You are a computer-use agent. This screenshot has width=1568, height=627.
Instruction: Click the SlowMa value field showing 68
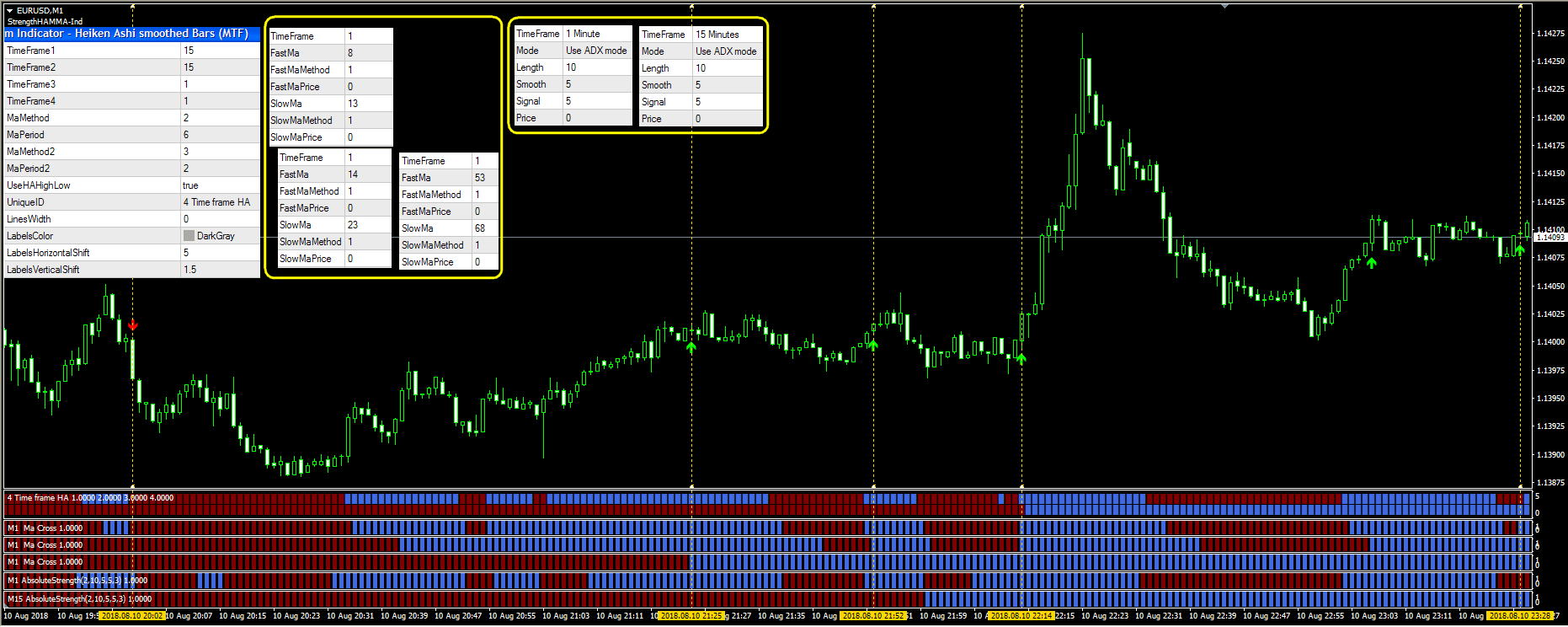click(484, 228)
